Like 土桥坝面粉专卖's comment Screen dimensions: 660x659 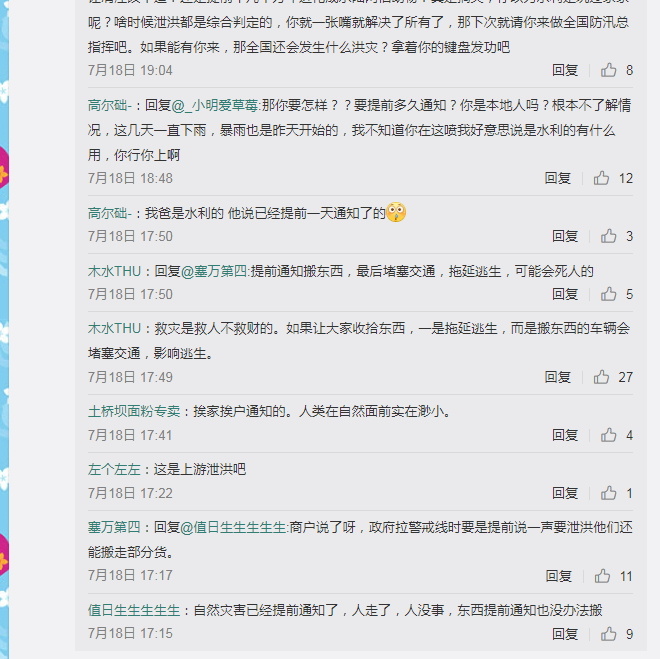pos(609,435)
